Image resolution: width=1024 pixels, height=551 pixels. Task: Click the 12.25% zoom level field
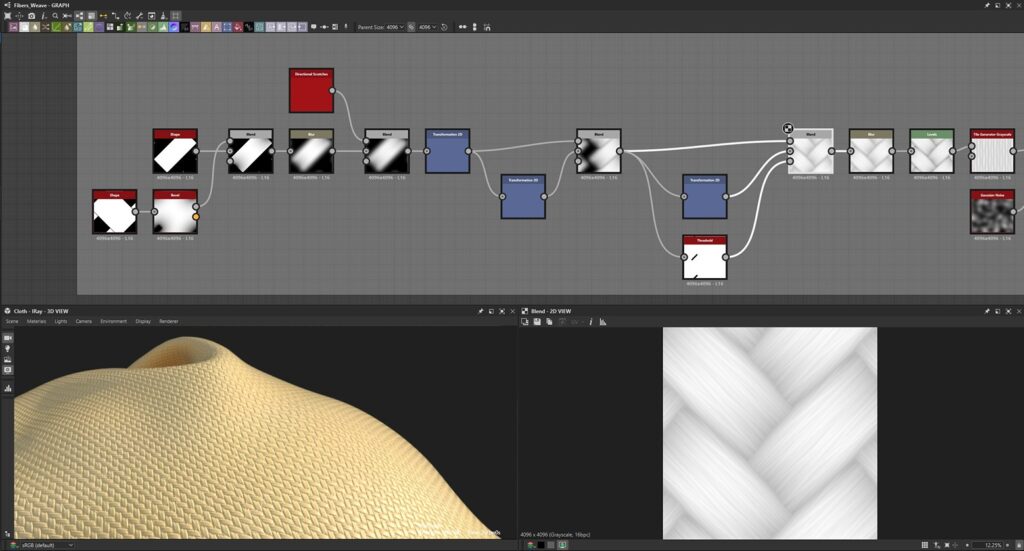pos(992,545)
